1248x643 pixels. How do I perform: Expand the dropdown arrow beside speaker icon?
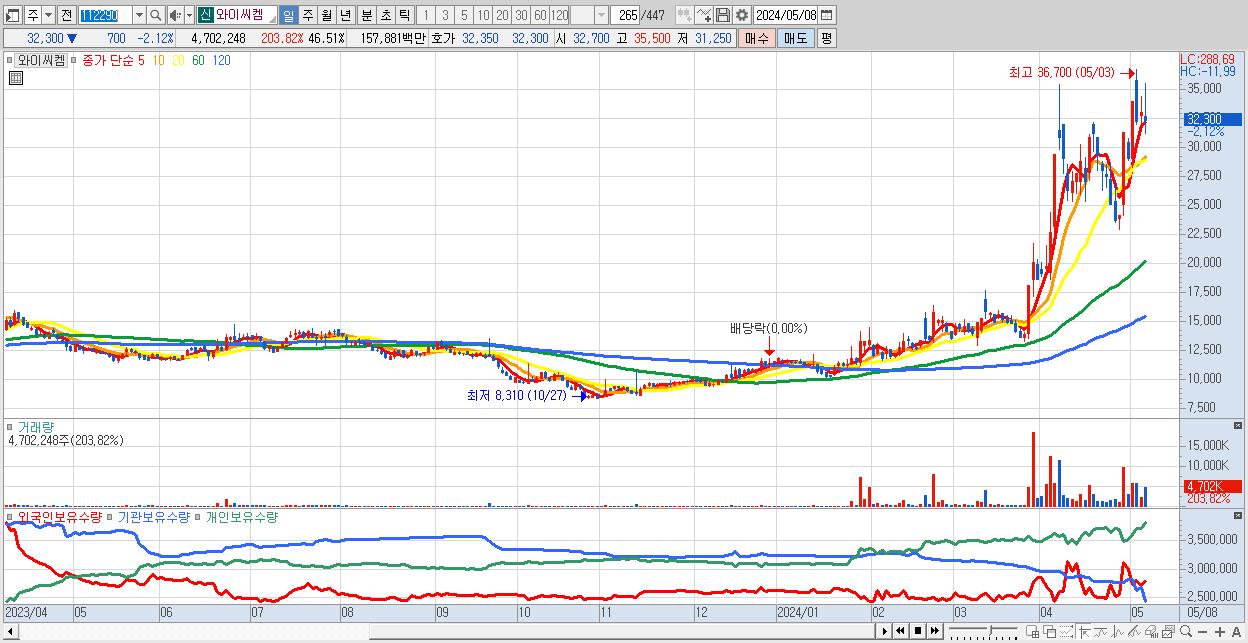coord(189,15)
